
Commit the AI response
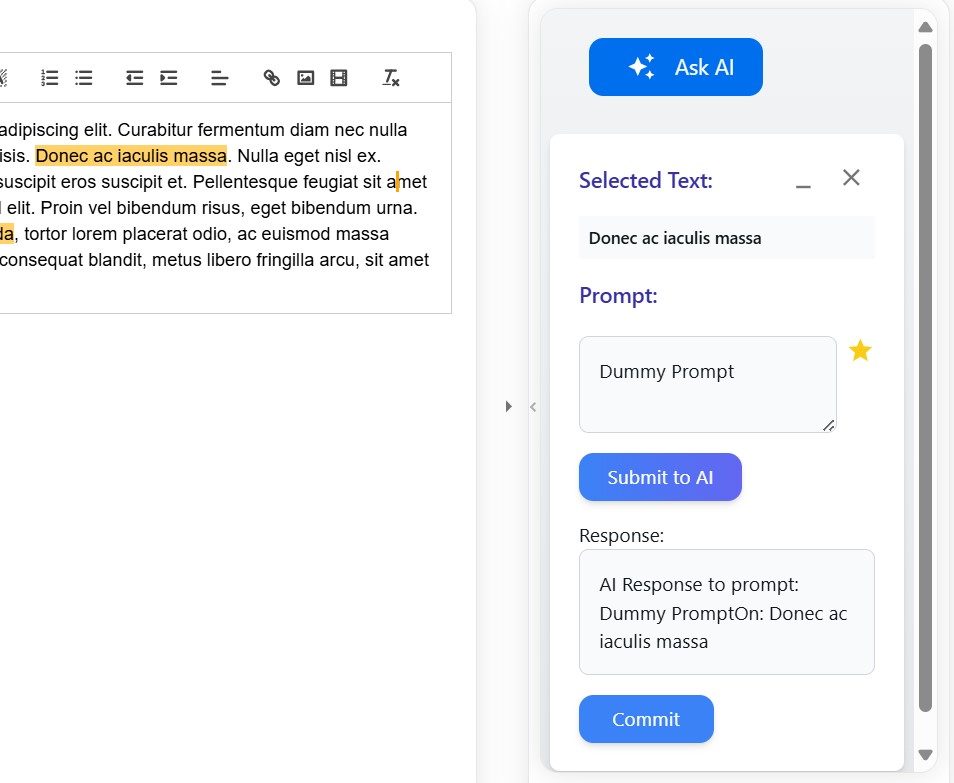646,719
